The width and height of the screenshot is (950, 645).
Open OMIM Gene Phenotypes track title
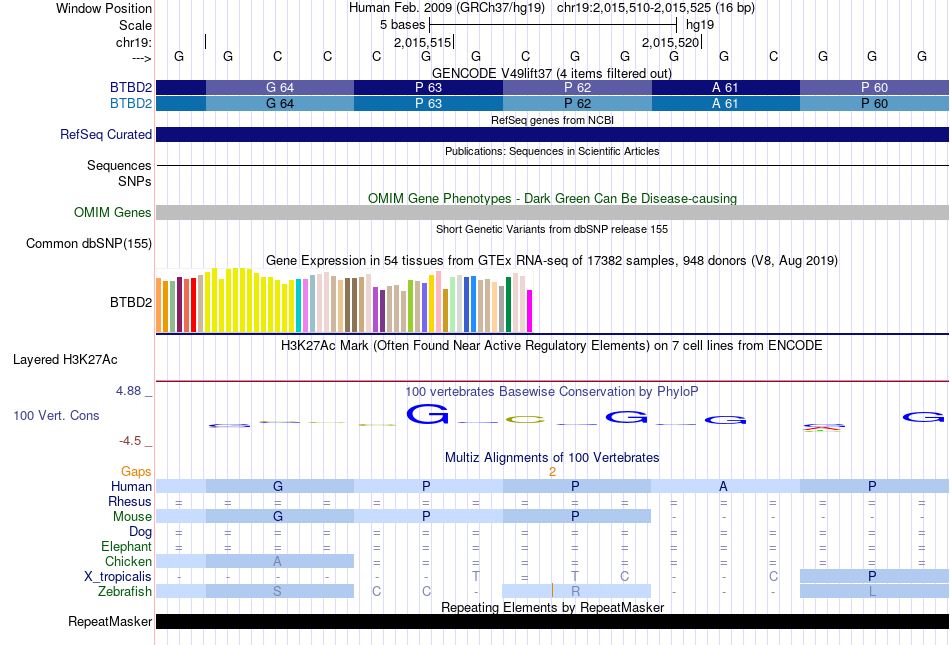tap(552, 198)
